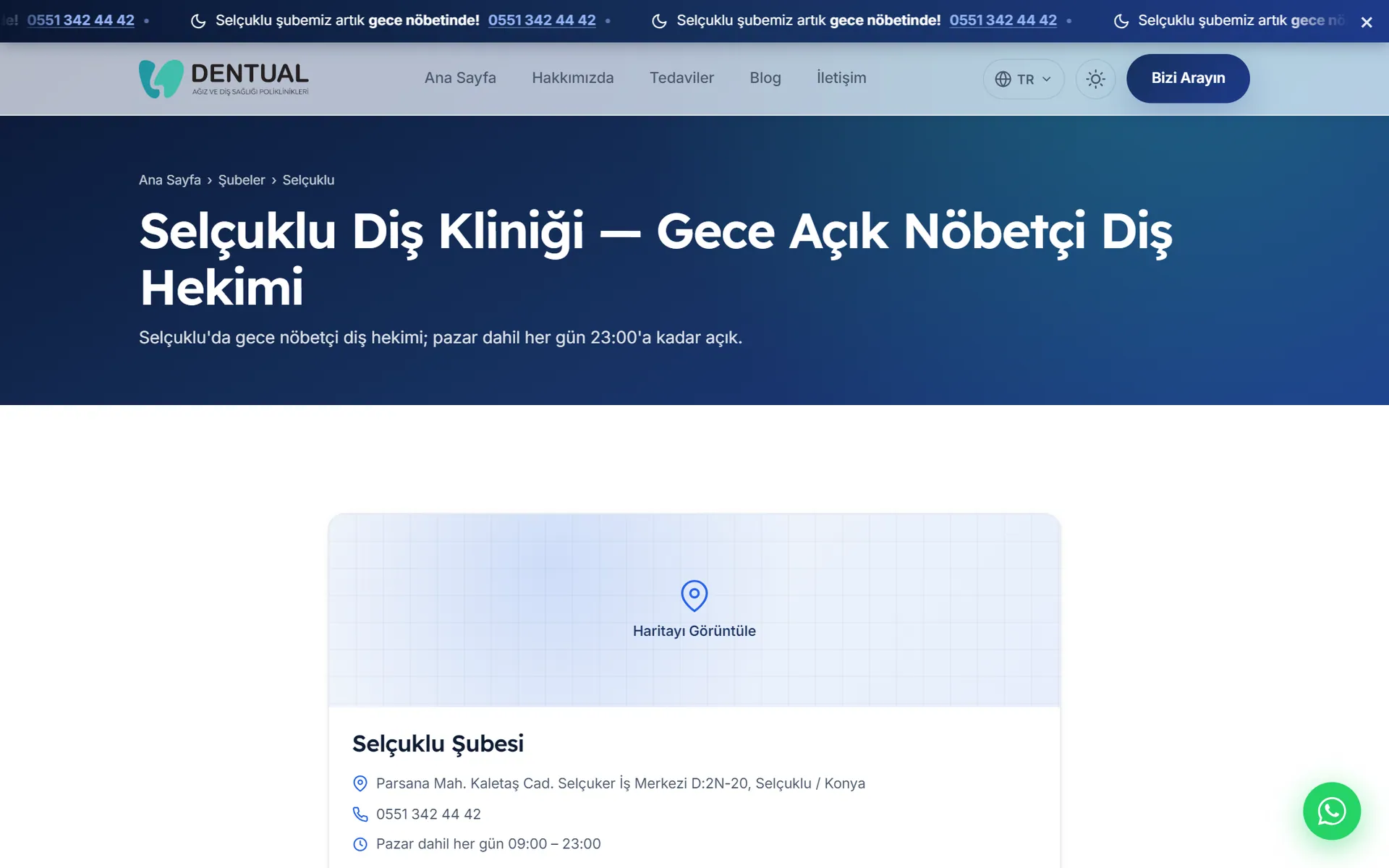
Task: Open the WhatsApp chat floating button
Action: (x=1332, y=811)
